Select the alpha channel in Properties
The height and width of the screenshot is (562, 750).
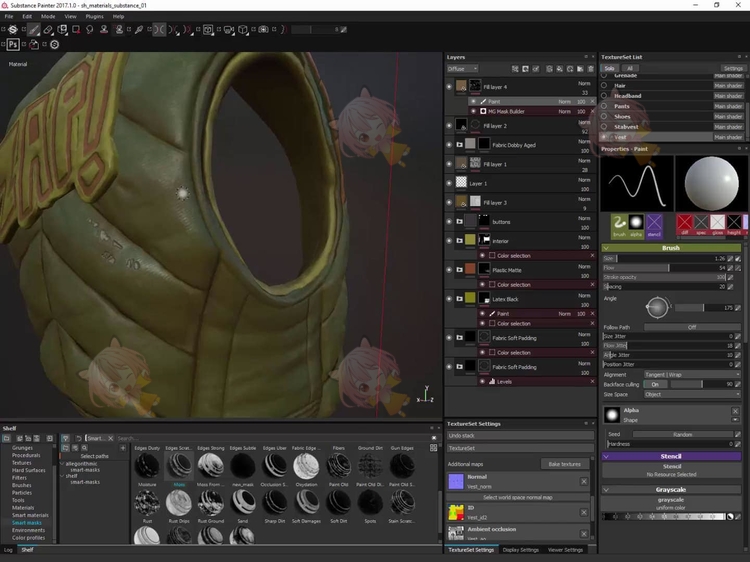coord(636,226)
